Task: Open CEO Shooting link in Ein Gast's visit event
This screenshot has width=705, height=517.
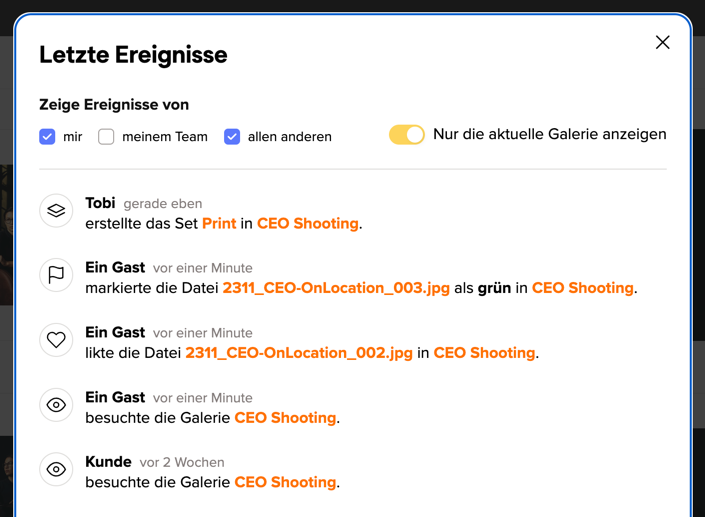Action: click(x=285, y=418)
